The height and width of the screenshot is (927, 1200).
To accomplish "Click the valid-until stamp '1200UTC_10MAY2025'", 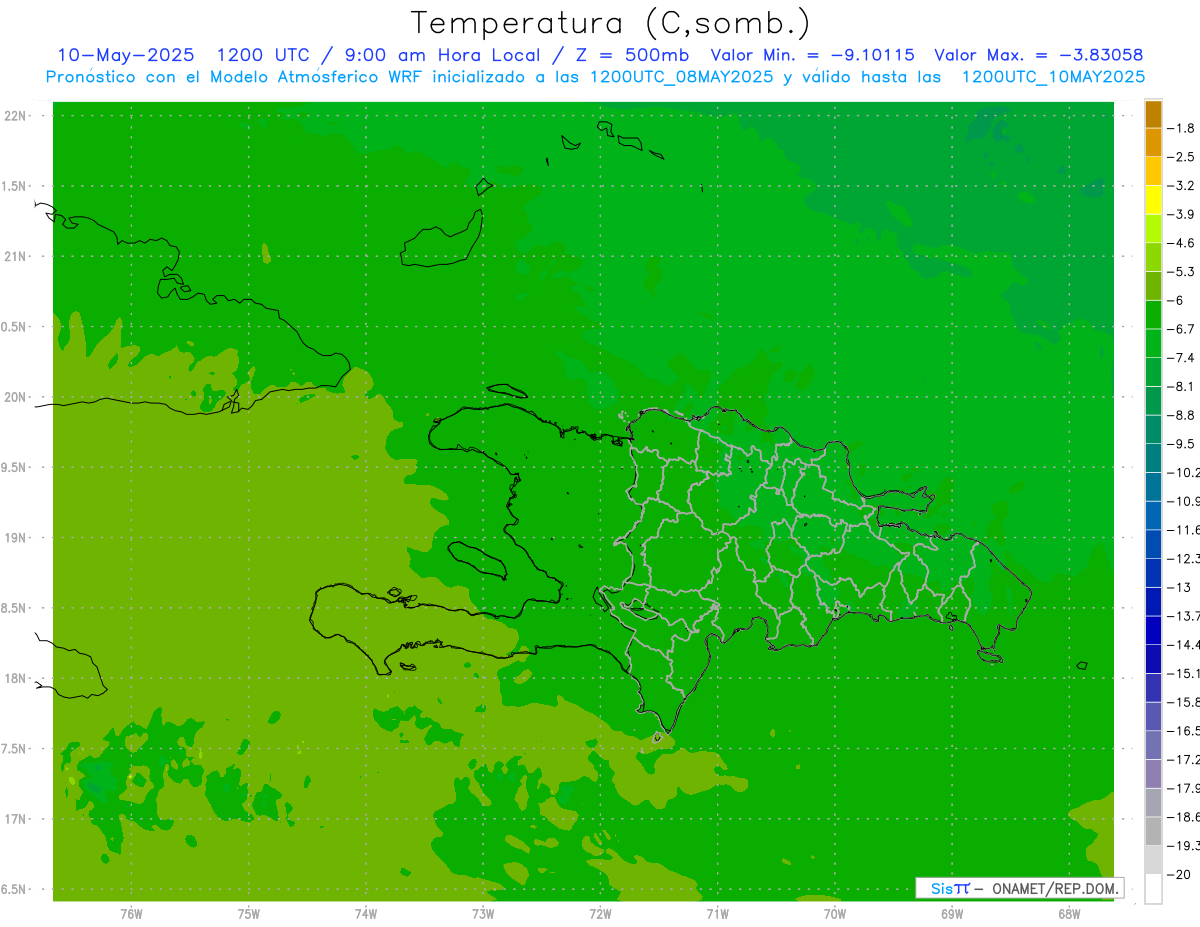I will [x=1053, y=77].
